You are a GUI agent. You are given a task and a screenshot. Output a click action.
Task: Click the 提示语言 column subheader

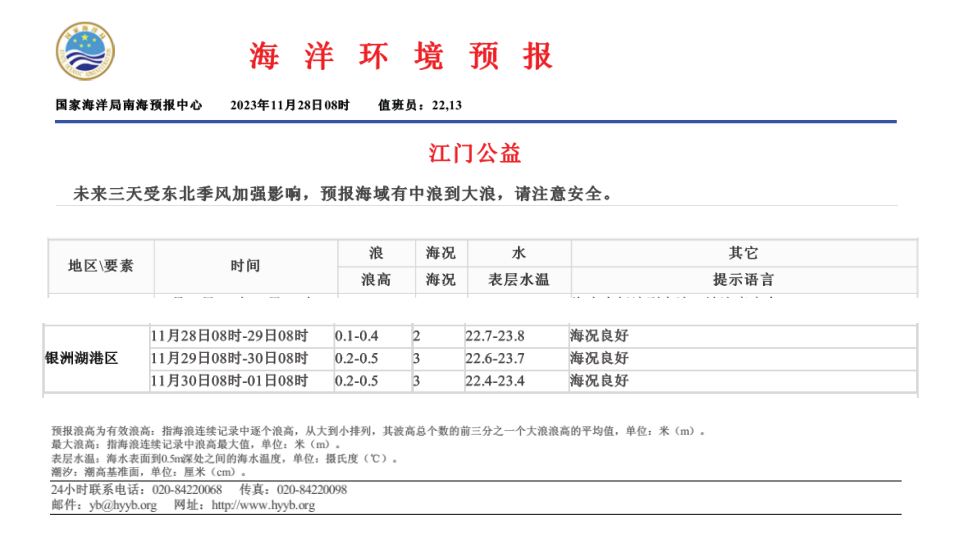coord(743,280)
